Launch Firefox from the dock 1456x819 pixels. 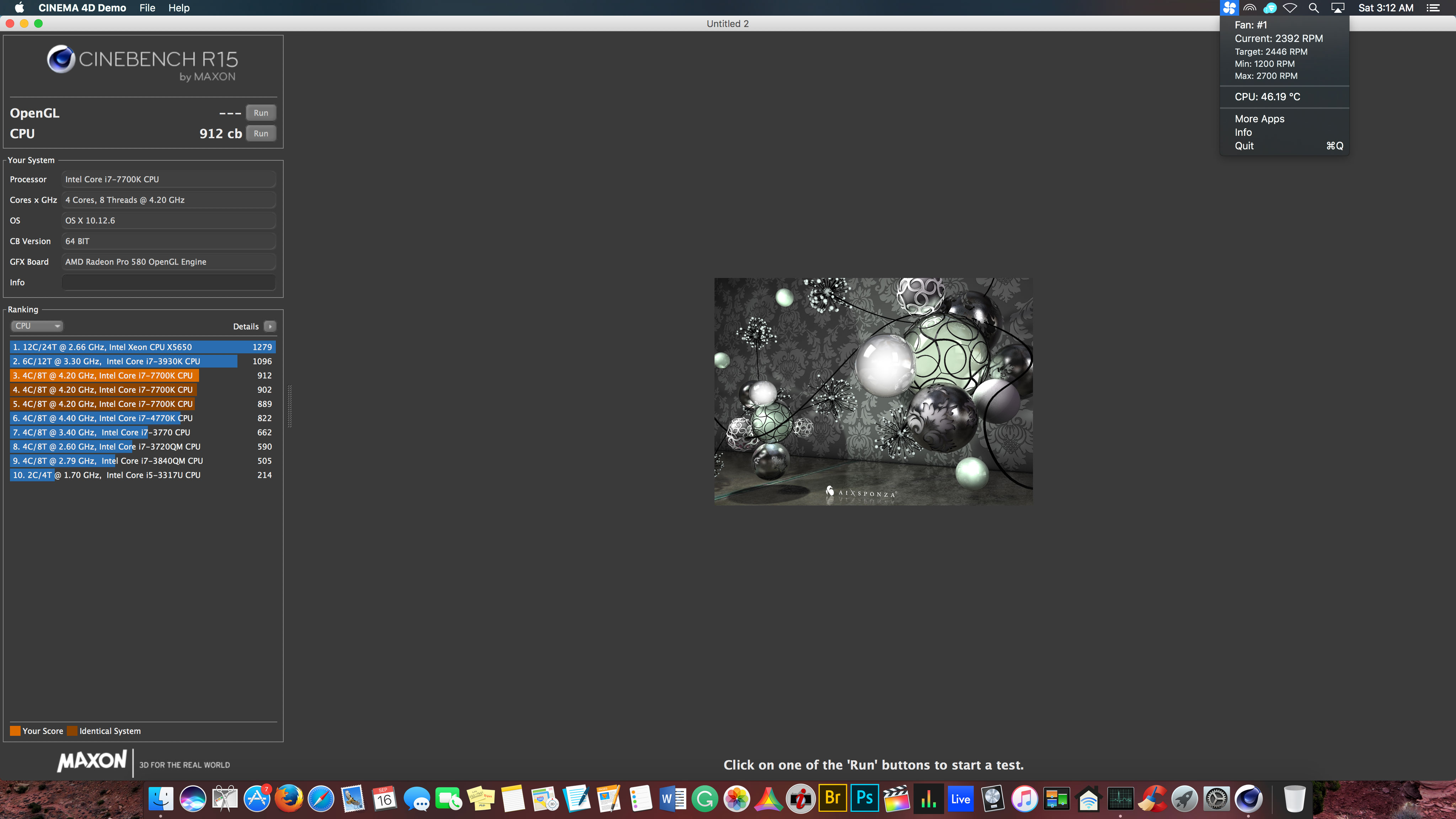pos(289,799)
